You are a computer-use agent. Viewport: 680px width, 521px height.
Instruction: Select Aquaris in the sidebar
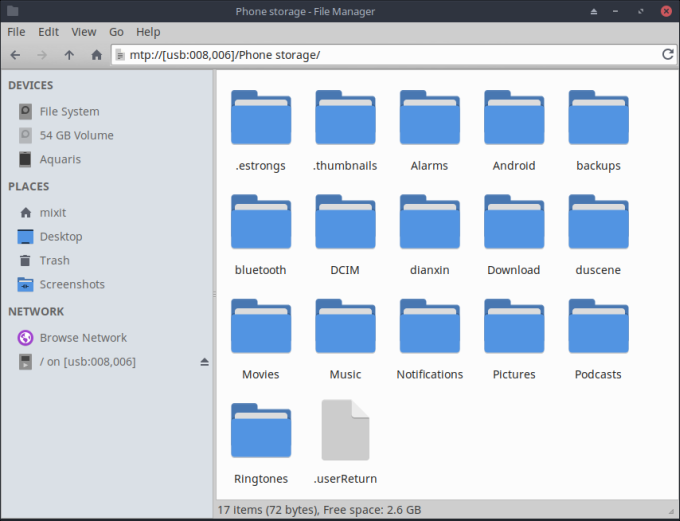[60, 159]
